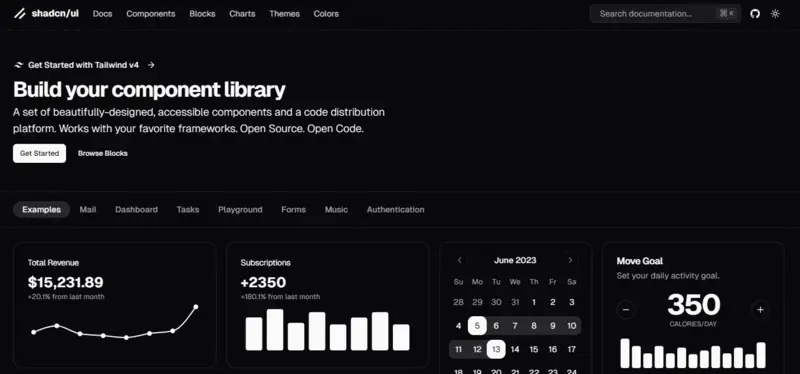
Task: Increase Move Goal with plus button
Action: (x=760, y=310)
